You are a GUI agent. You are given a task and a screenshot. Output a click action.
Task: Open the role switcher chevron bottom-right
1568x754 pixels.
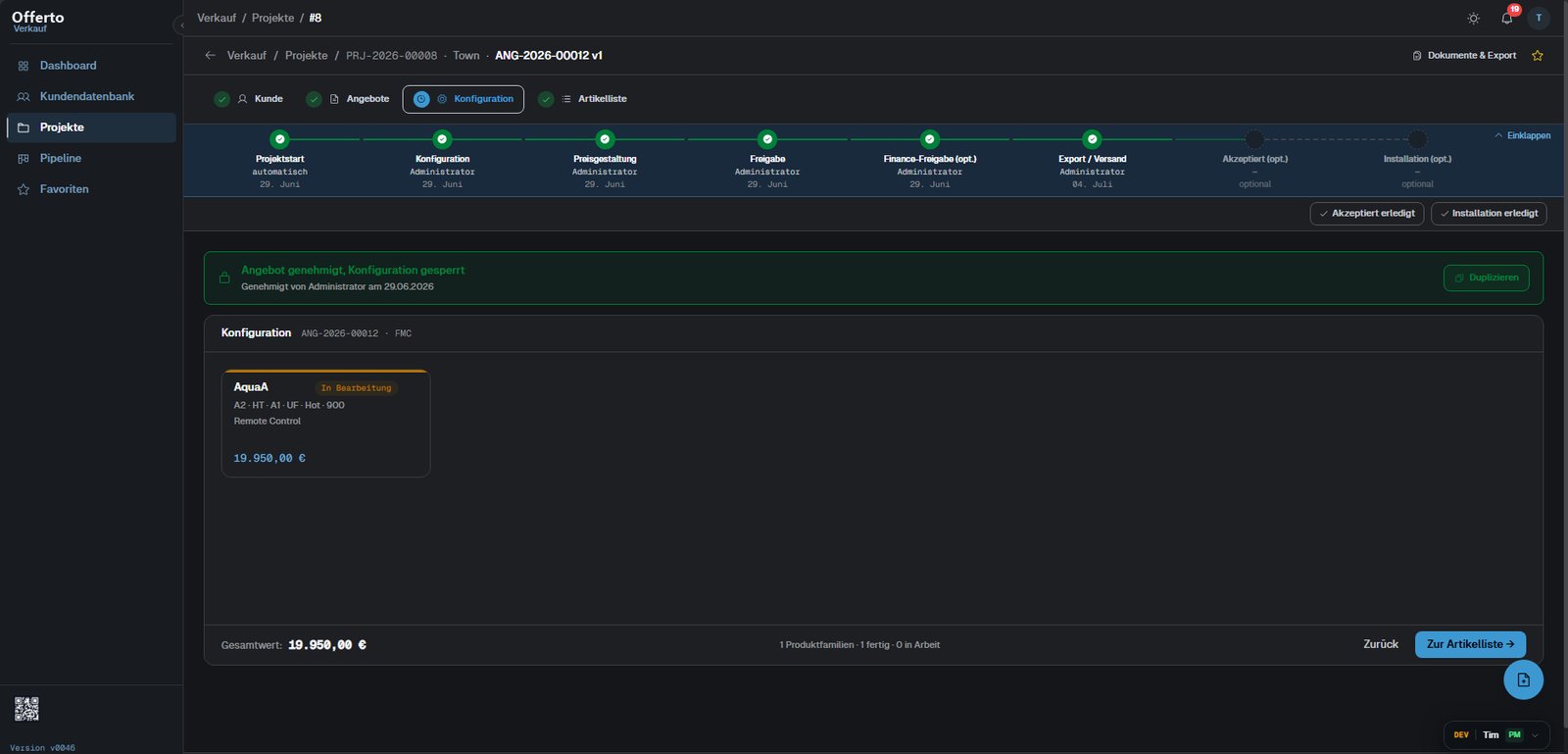1535,735
